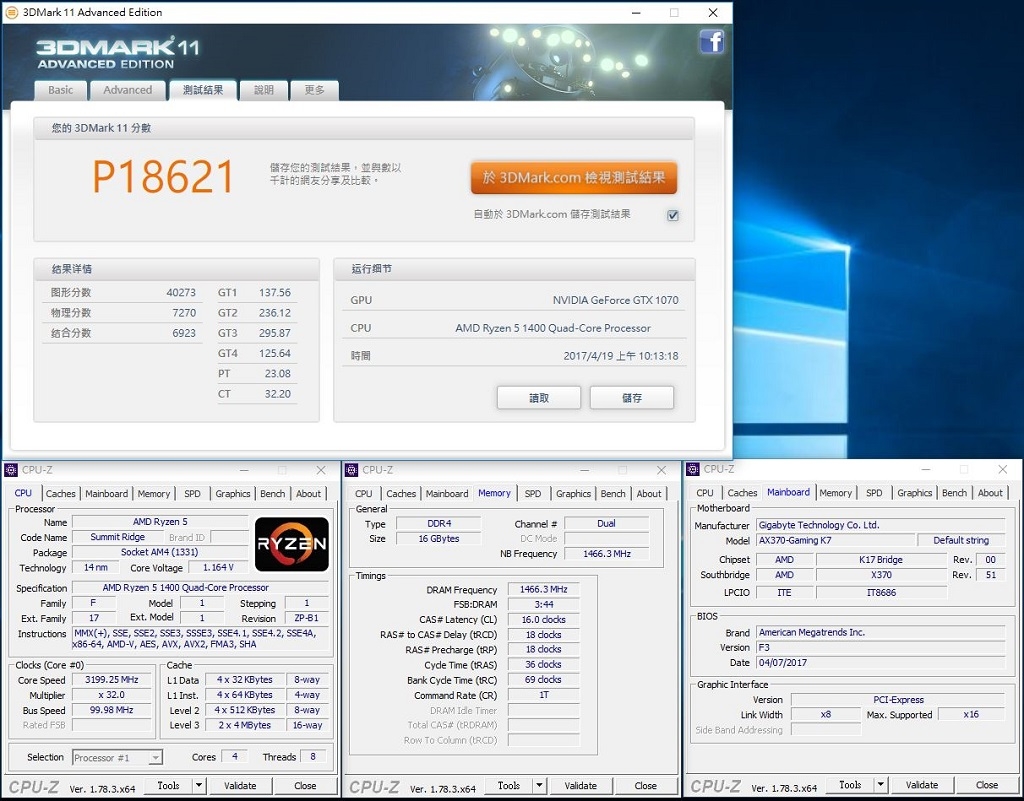Image resolution: width=1024 pixels, height=801 pixels.
Task: Click the combined score value 6923
Action: click(x=184, y=333)
